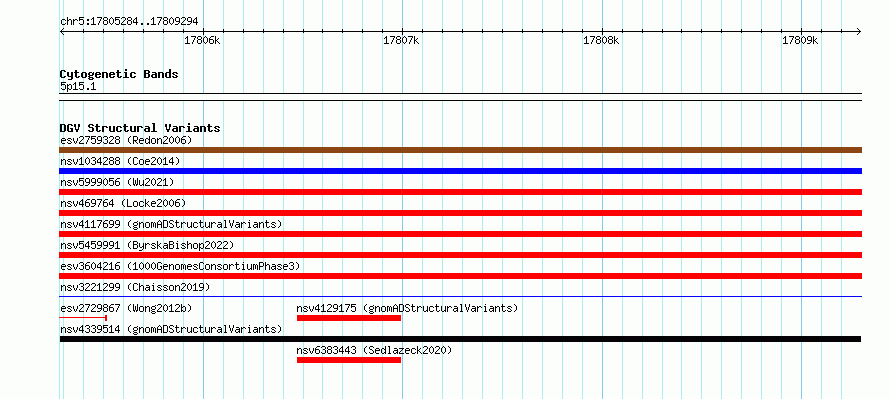Open the nsv3221299 (Chaisson2019) label

point(135,287)
